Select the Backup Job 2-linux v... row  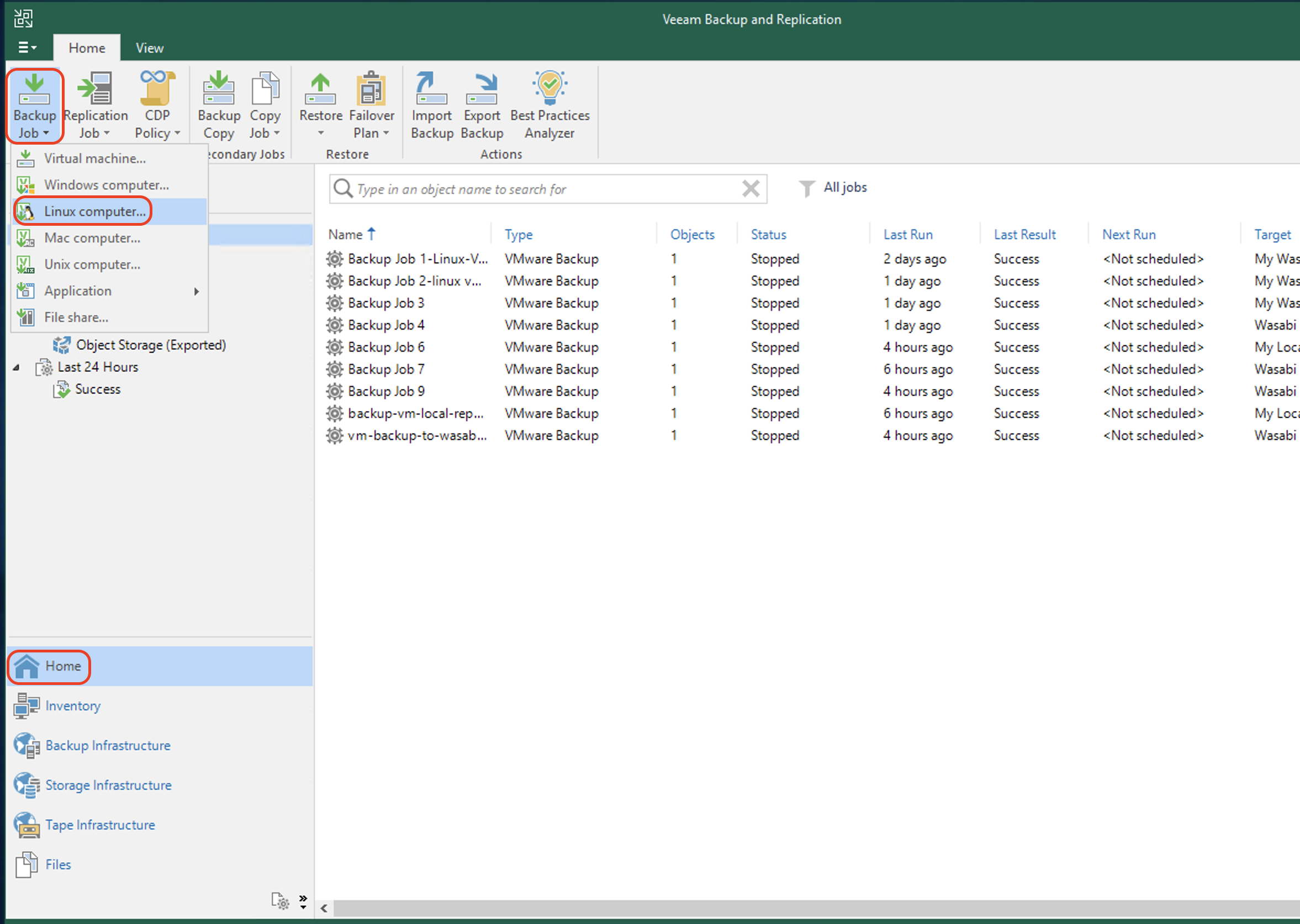click(812, 281)
